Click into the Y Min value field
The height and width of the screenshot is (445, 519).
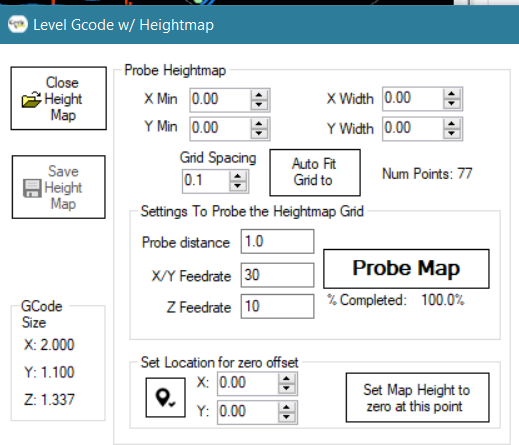point(220,128)
